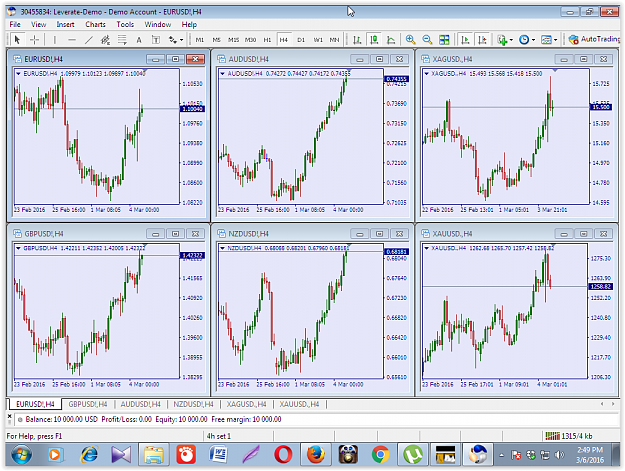Zoom out on the chart
Viewport: 625px width, 471px height.
(x=427, y=39)
